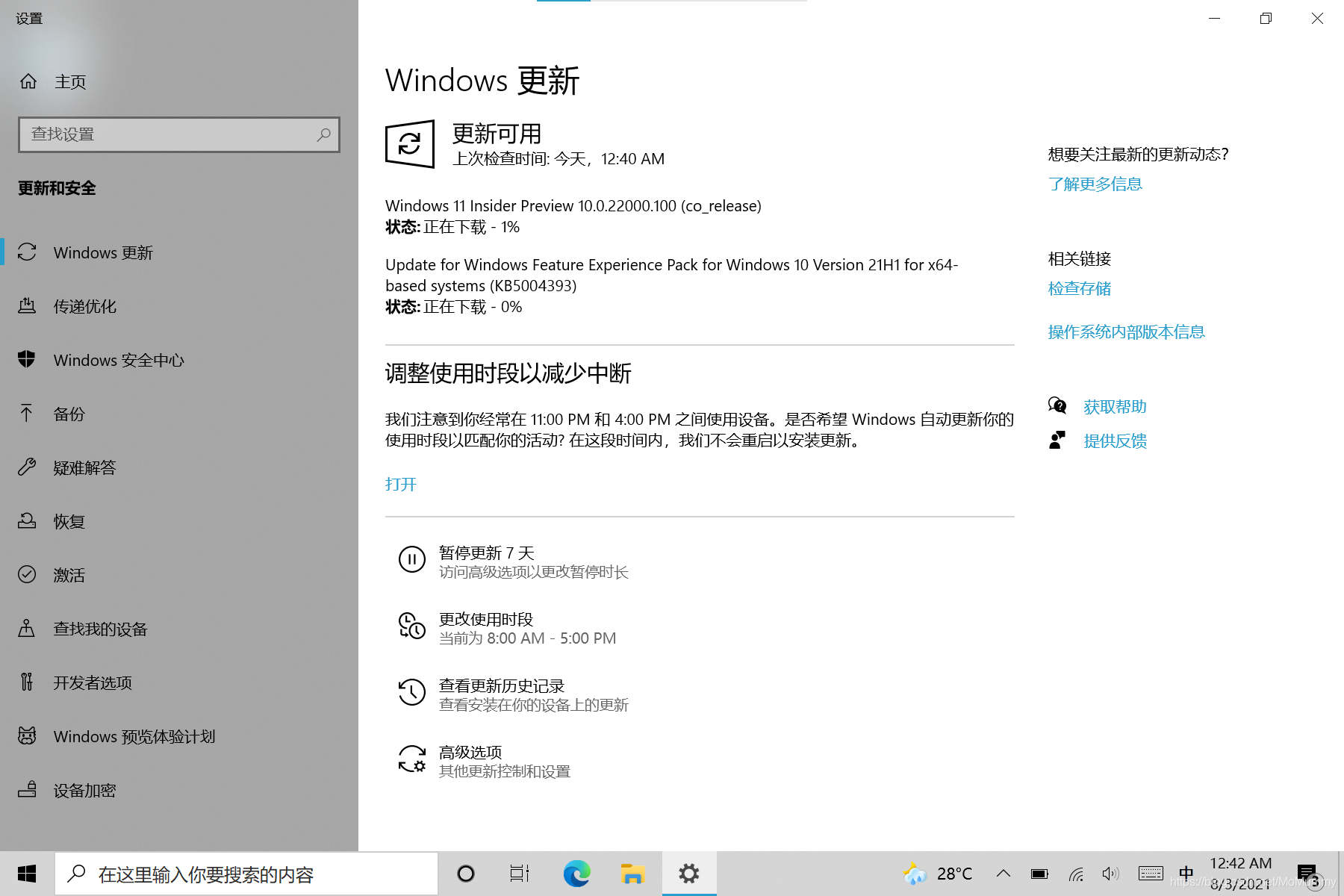Open 查找我的设备
The image size is (1344, 896).
pos(178,629)
